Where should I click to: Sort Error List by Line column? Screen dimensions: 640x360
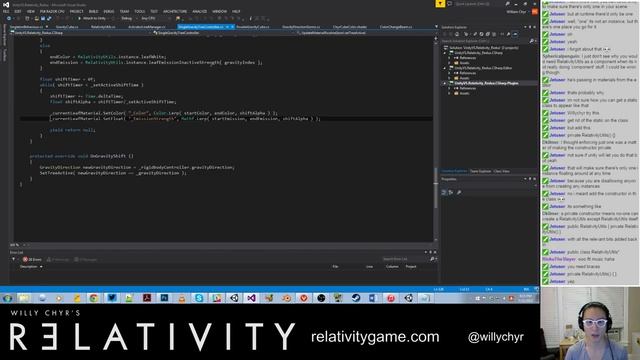pos(369,267)
